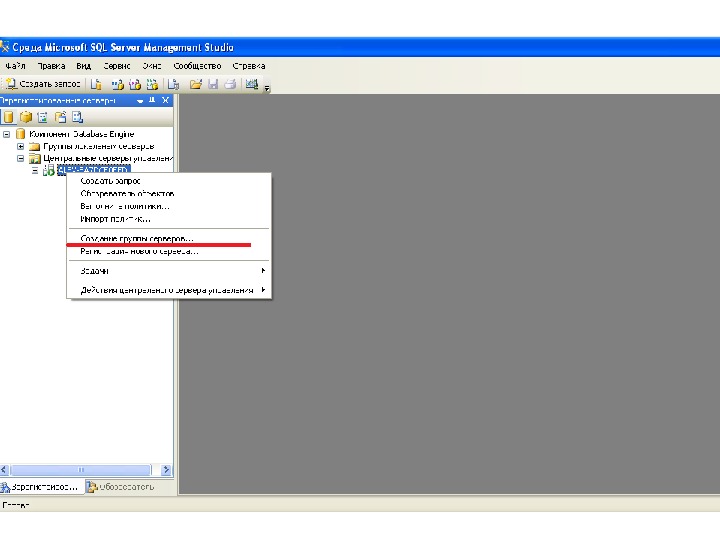
Task: Open the toolbar options overflow arrow
Action: click(x=267, y=88)
